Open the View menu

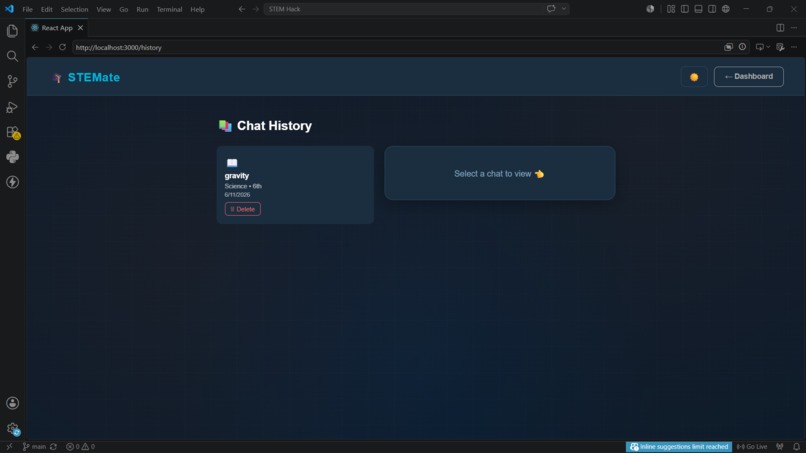[103, 9]
